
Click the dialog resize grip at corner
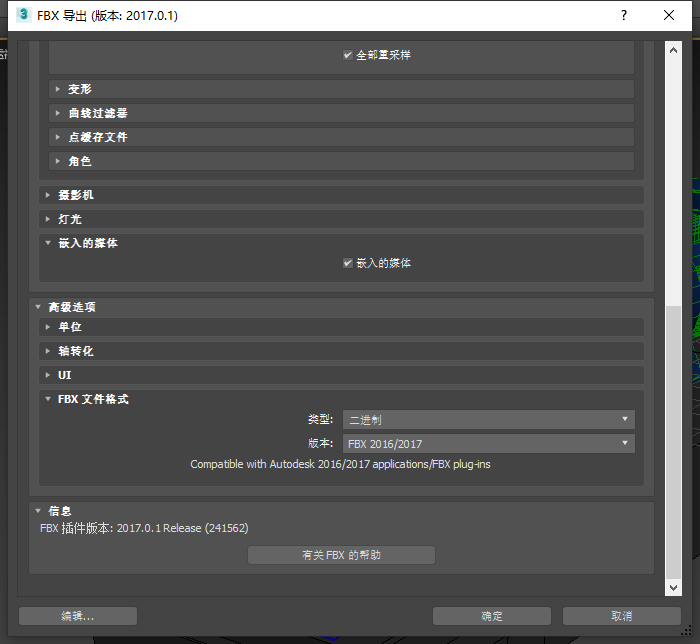687,631
